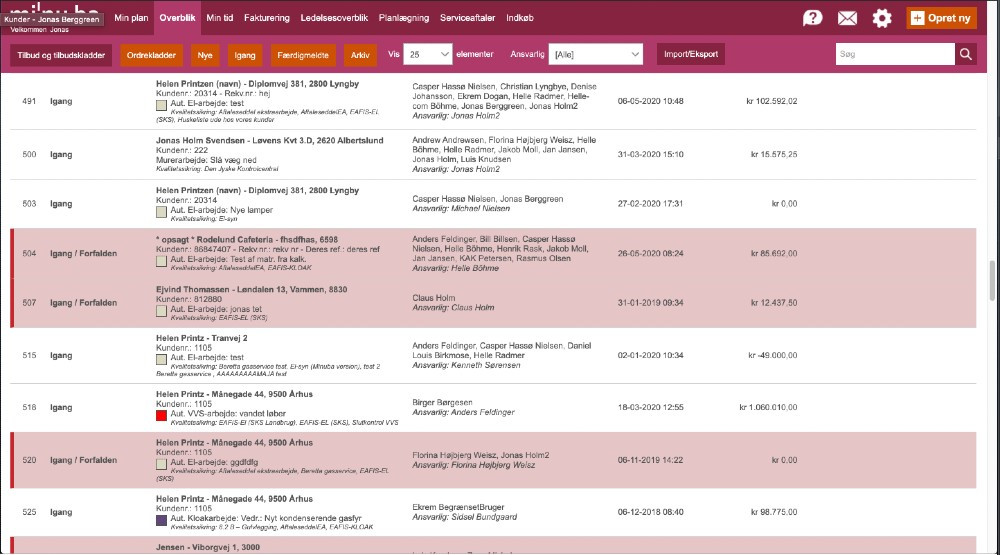Click the purple color square on order 525

point(162,520)
